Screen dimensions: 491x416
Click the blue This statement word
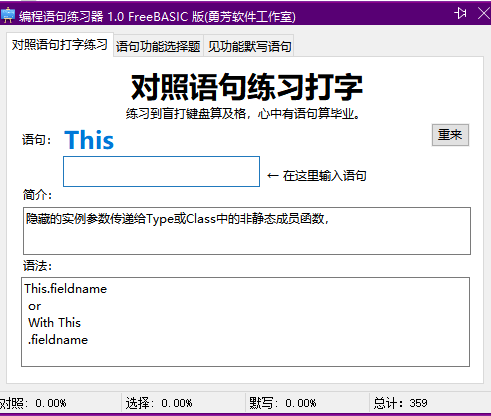pyautogui.click(x=89, y=140)
